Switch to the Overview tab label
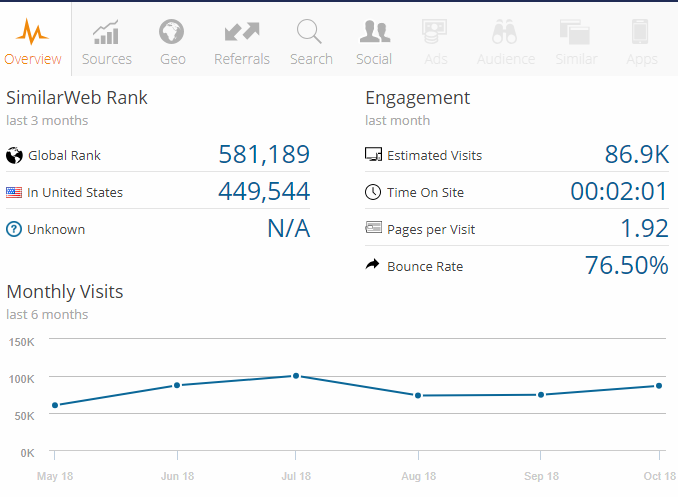The image size is (678, 497). (x=33, y=59)
